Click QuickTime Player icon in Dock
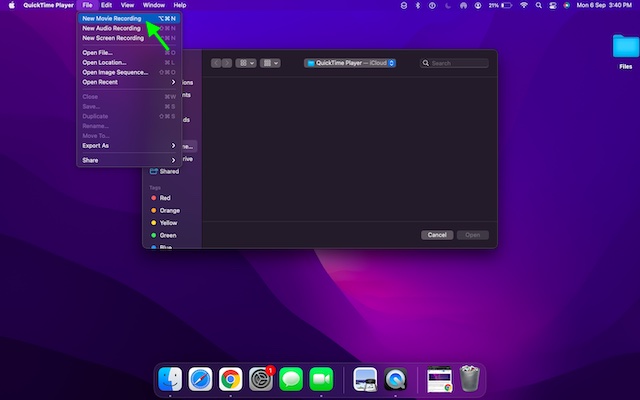This screenshot has height=400, width=640. coord(395,379)
